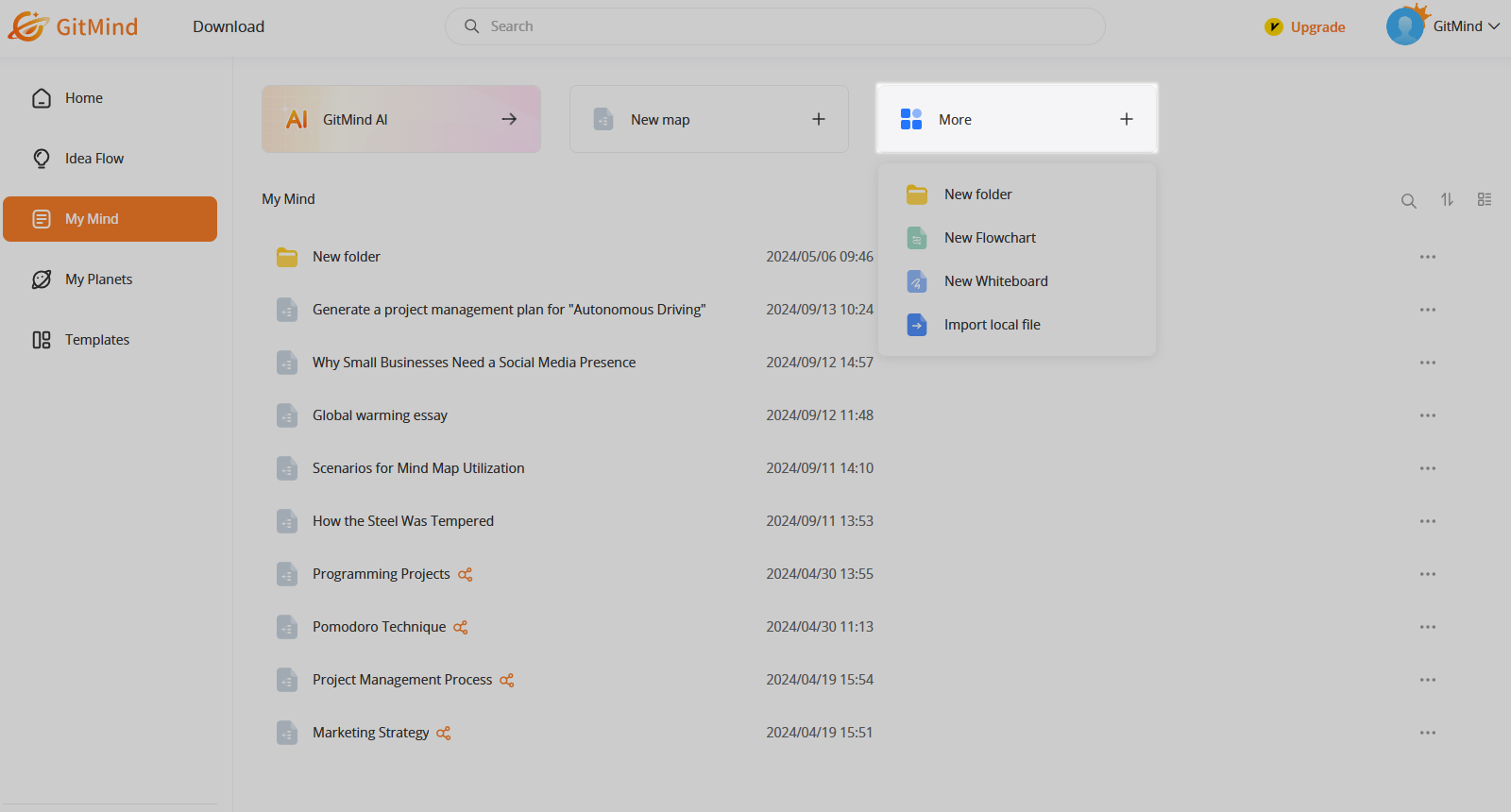
Task: Click the Upgrade link
Action: (x=1316, y=27)
